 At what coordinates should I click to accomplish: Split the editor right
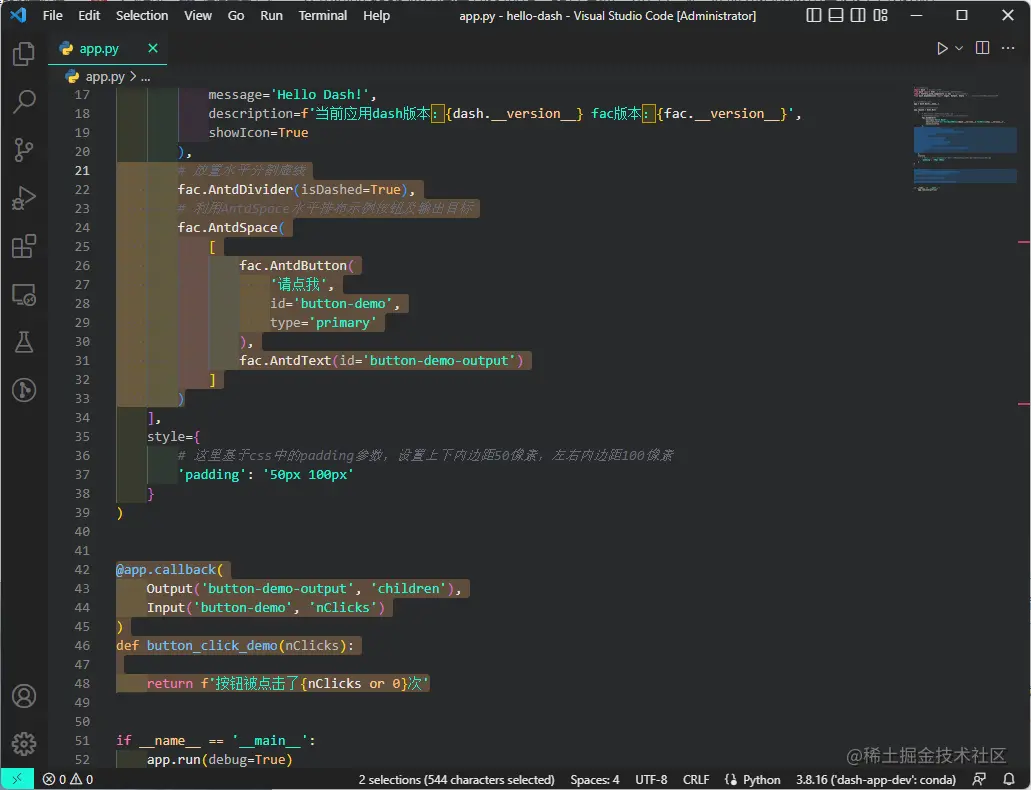tap(982, 48)
